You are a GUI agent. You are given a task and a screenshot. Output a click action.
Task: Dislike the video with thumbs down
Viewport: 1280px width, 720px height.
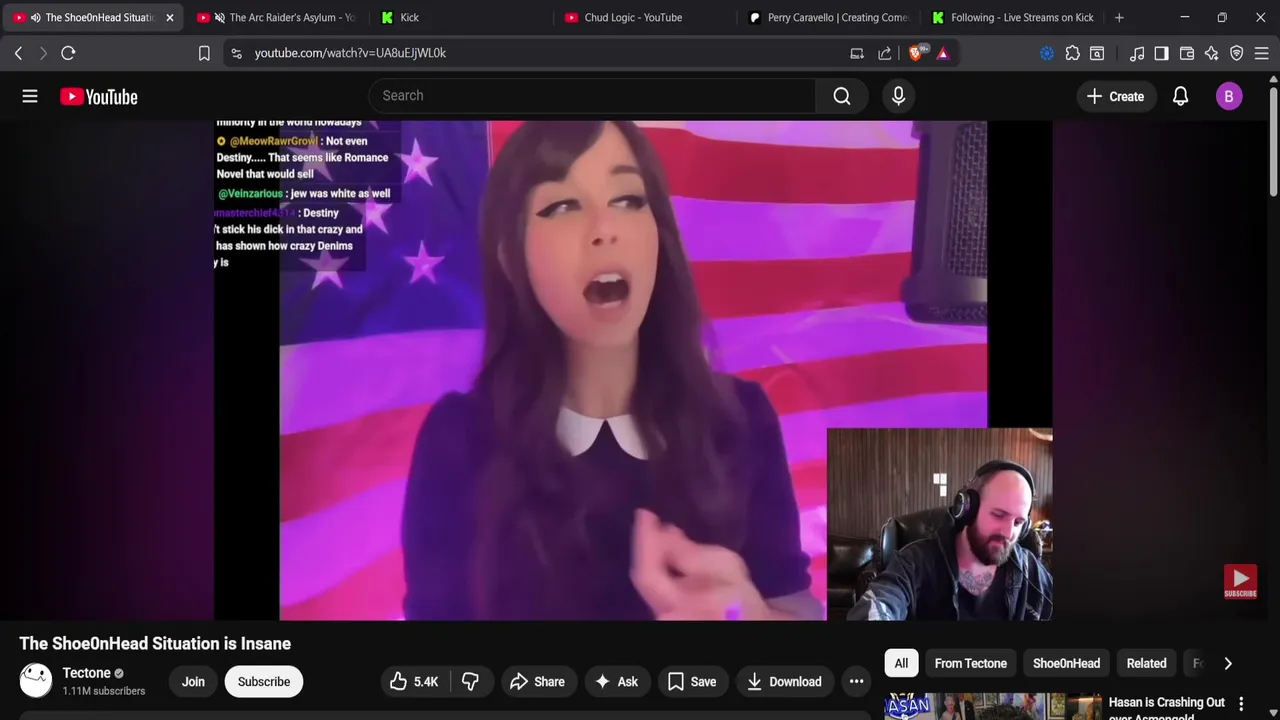(470, 682)
